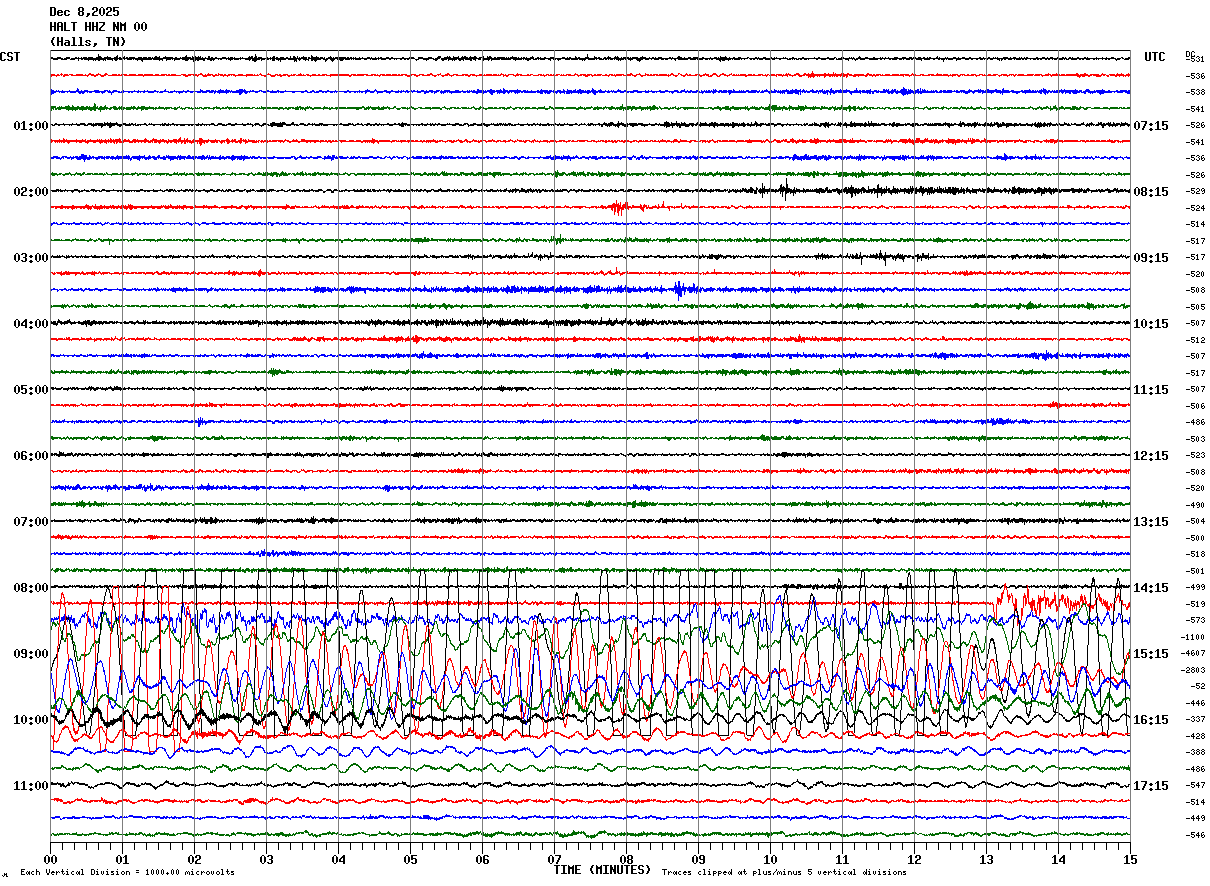Viewport: 1210px width, 886px height.
Task: Select the station code 'HALT HHZ NM 00'
Action: [x=98, y=27]
